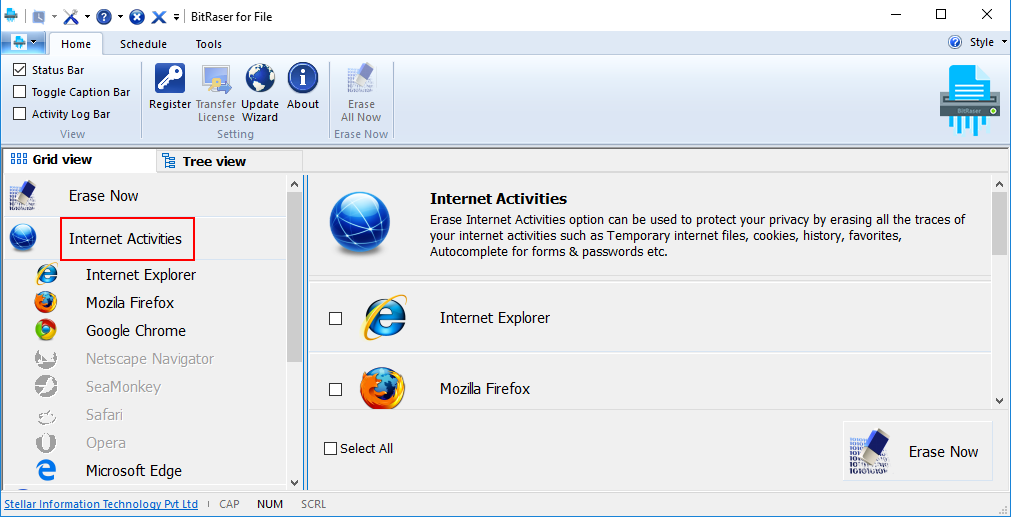Open the Customize Quick Access Toolbar arrow
The width and height of the screenshot is (1011, 517).
click(177, 17)
